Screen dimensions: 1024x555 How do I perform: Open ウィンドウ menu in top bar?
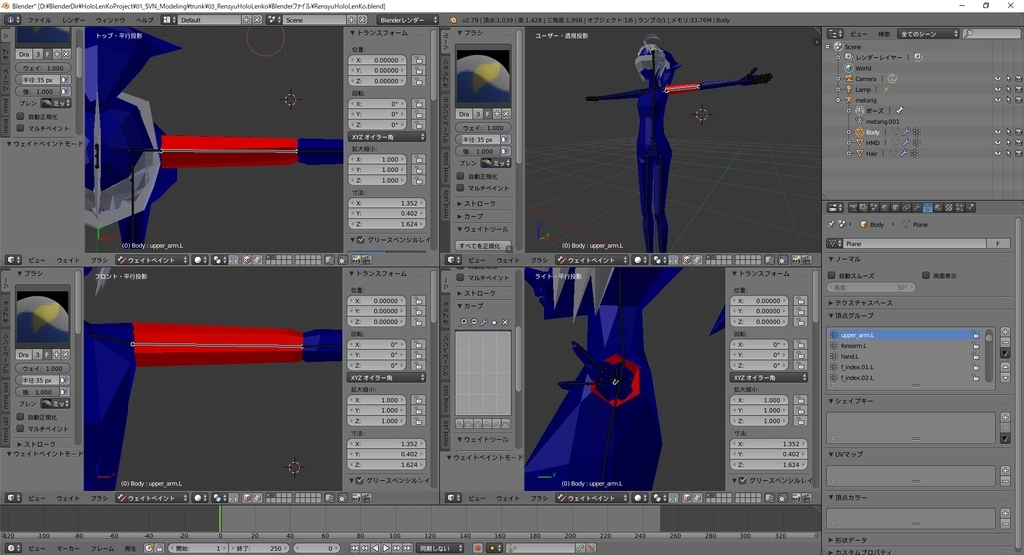point(110,20)
